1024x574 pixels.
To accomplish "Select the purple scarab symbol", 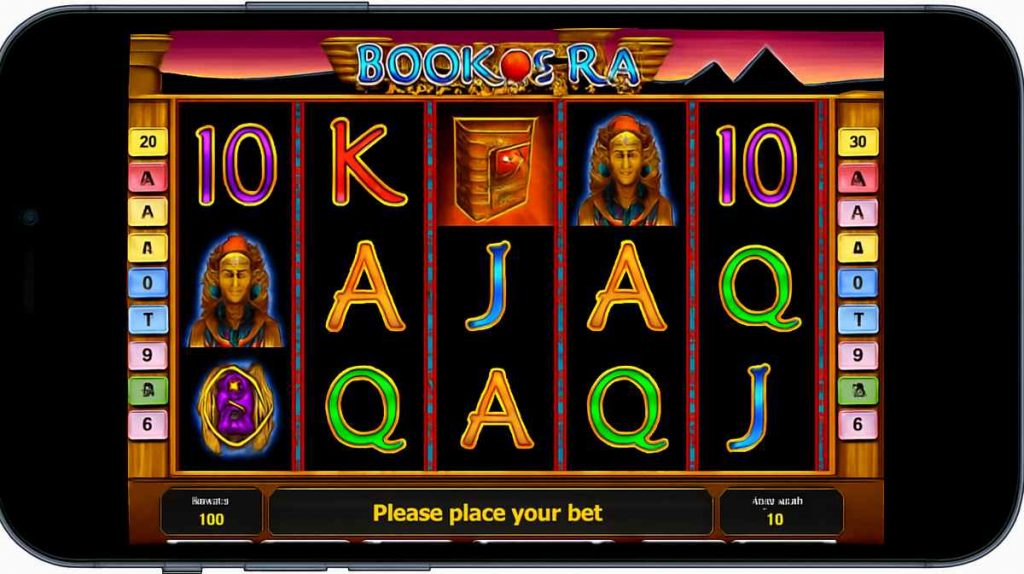I will point(236,408).
